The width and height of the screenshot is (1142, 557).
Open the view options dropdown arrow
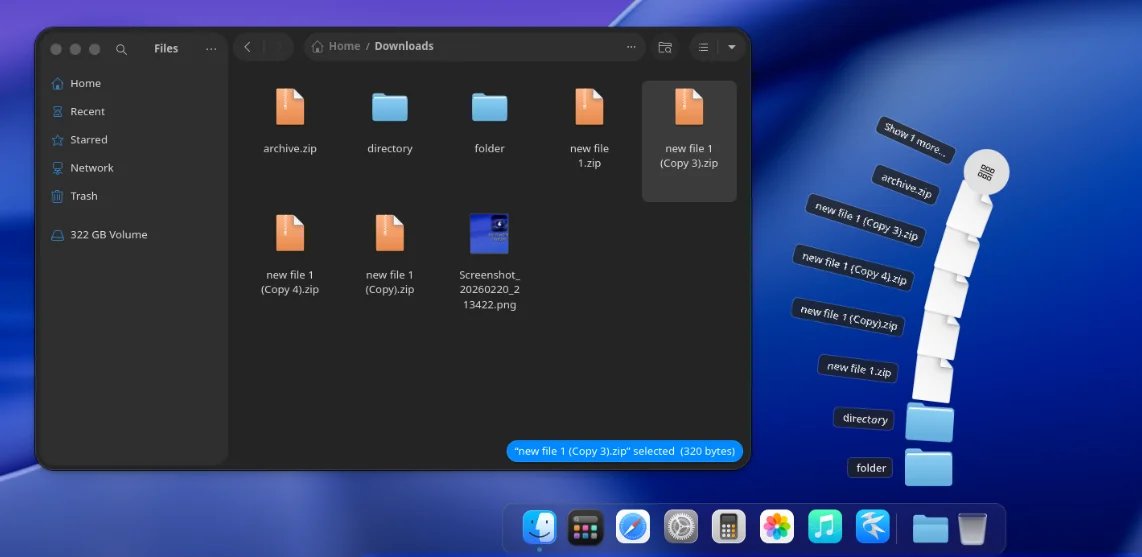click(x=731, y=47)
